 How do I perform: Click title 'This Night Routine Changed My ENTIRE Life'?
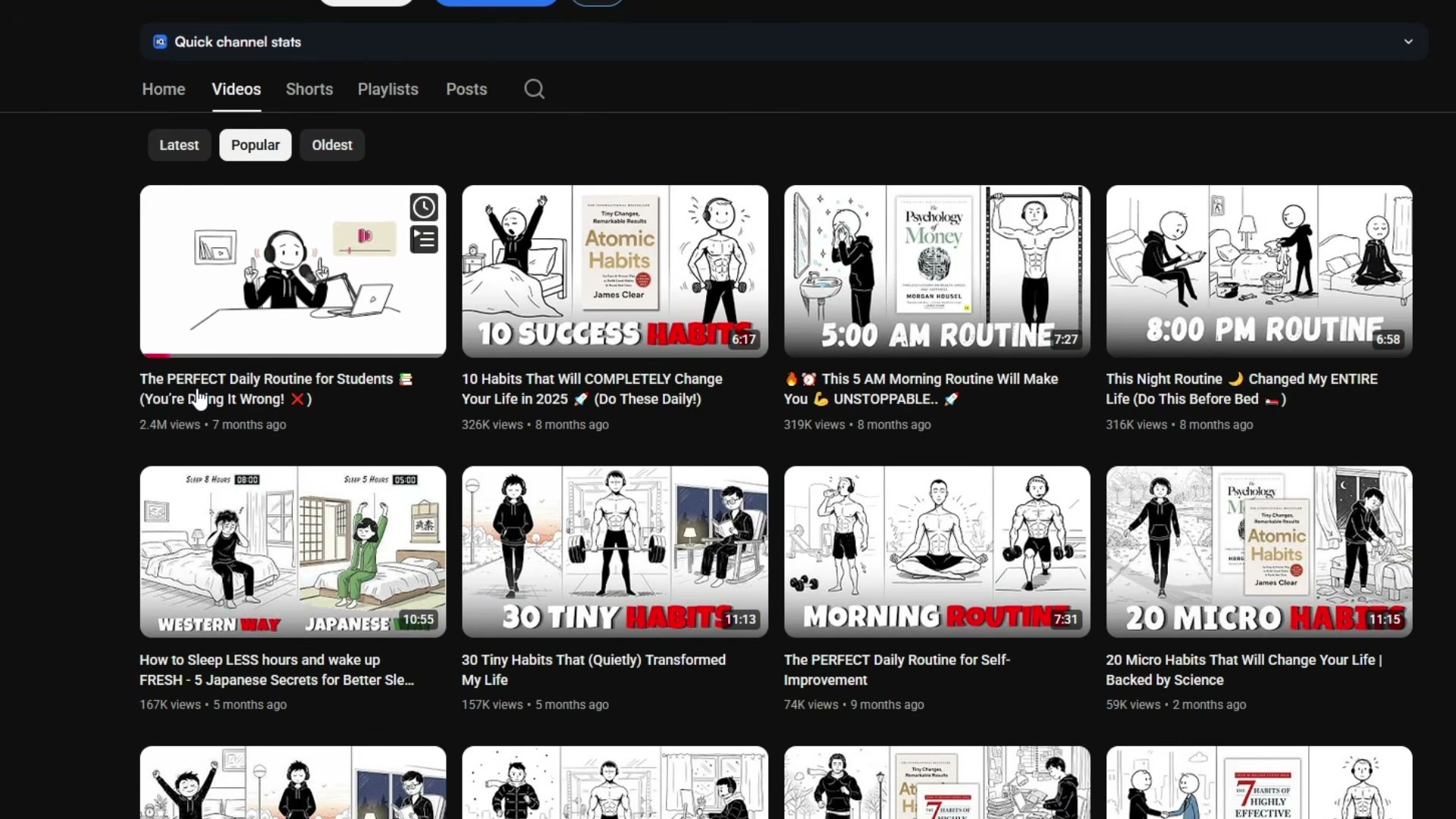tap(1242, 389)
